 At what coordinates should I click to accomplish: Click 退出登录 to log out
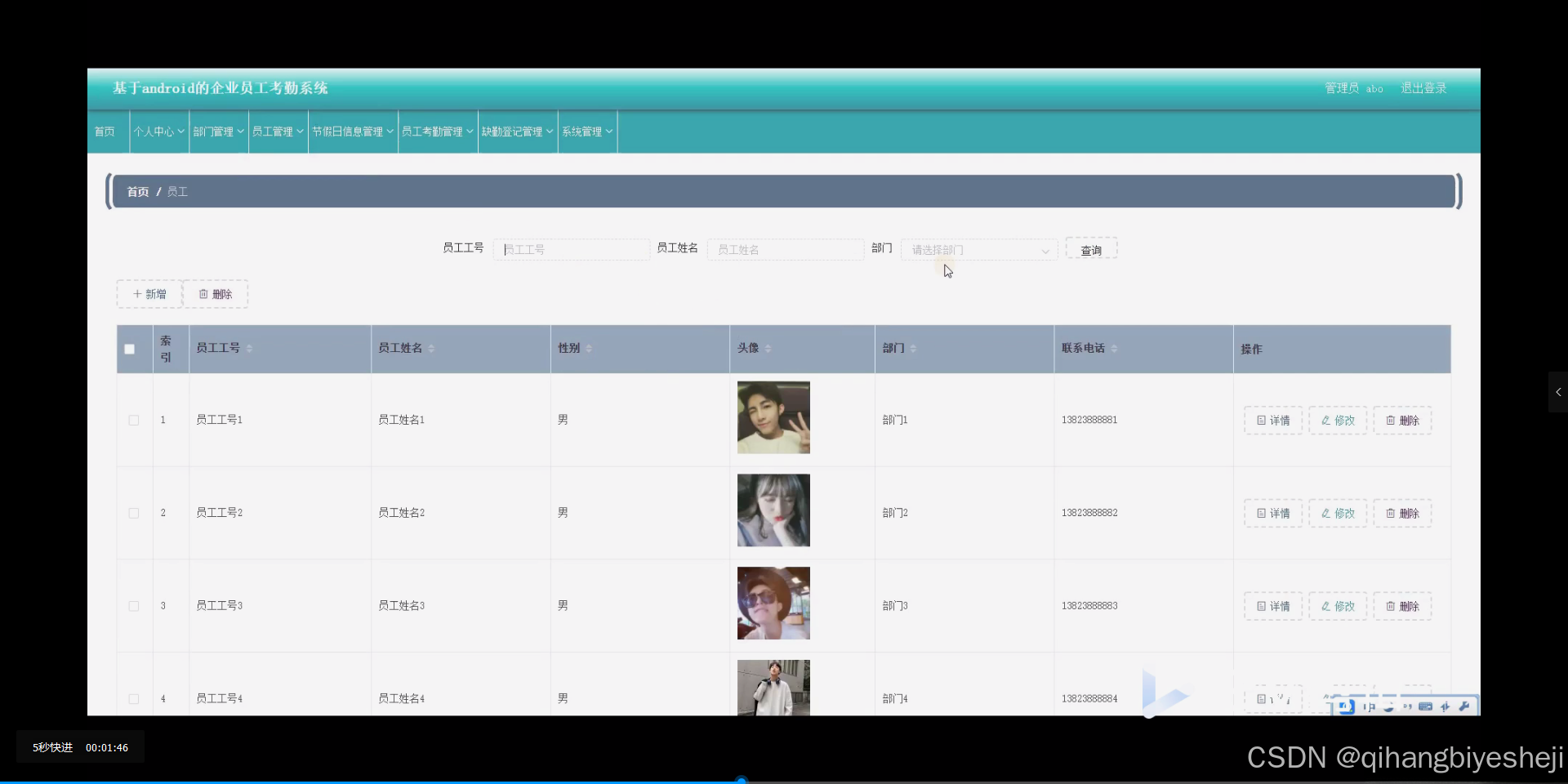(1423, 87)
